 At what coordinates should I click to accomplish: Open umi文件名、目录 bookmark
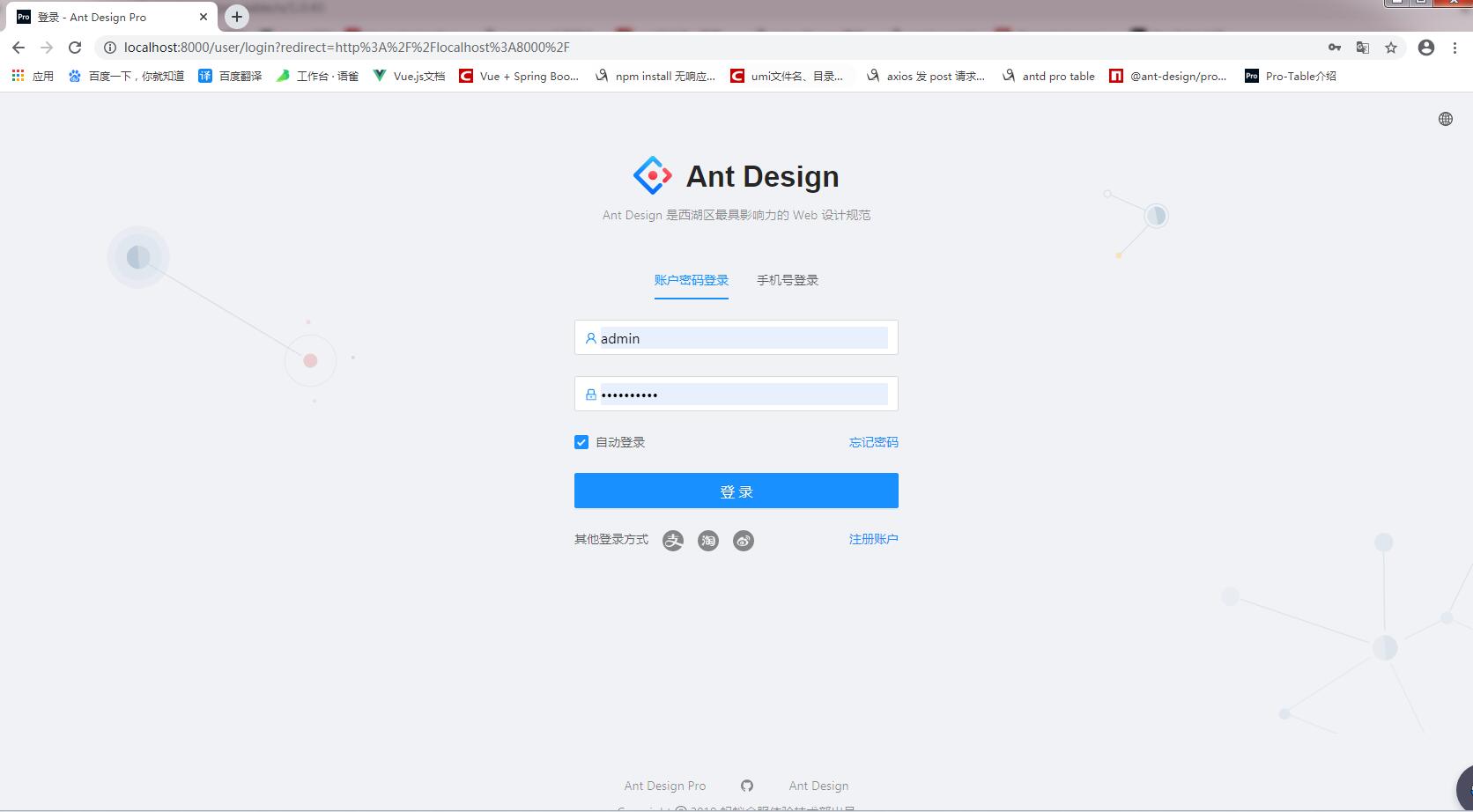tap(787, 77)
